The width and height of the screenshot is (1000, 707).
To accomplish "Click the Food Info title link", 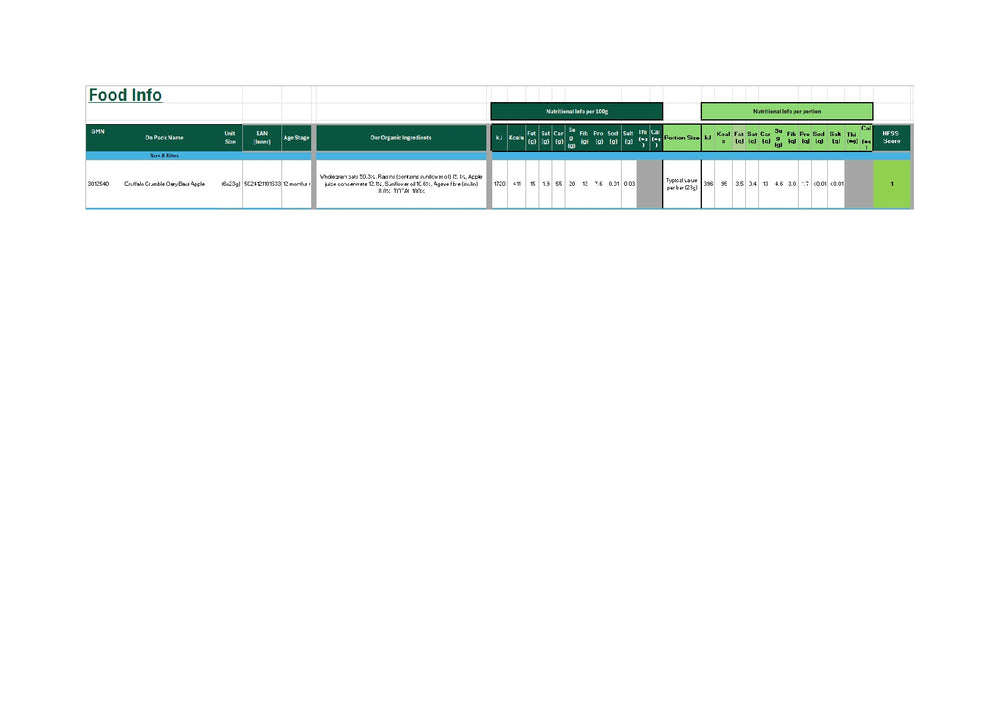I will 124,95.
